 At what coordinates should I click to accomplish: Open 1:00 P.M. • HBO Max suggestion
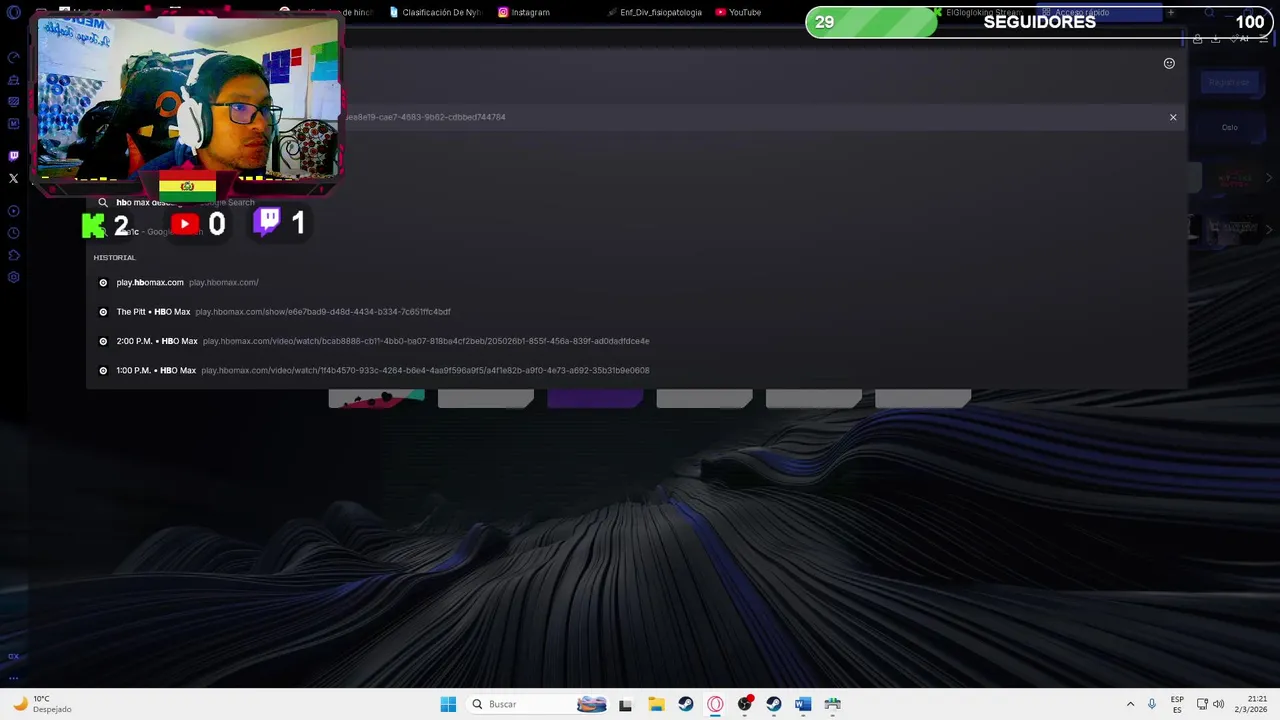tap(636, 370)
